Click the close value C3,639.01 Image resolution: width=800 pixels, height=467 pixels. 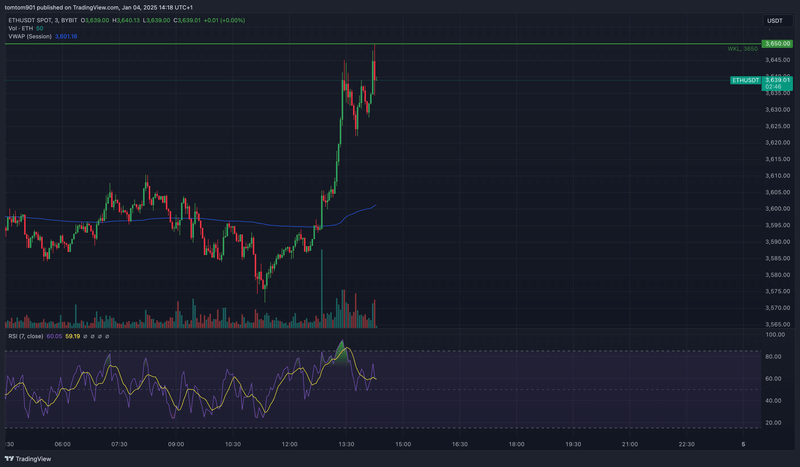point(187,20)
